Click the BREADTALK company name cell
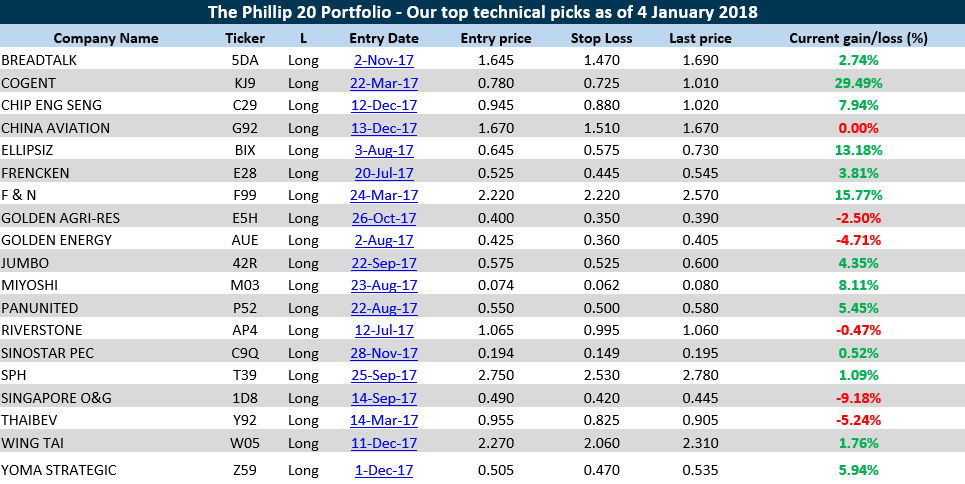 (x=39, y=60)
